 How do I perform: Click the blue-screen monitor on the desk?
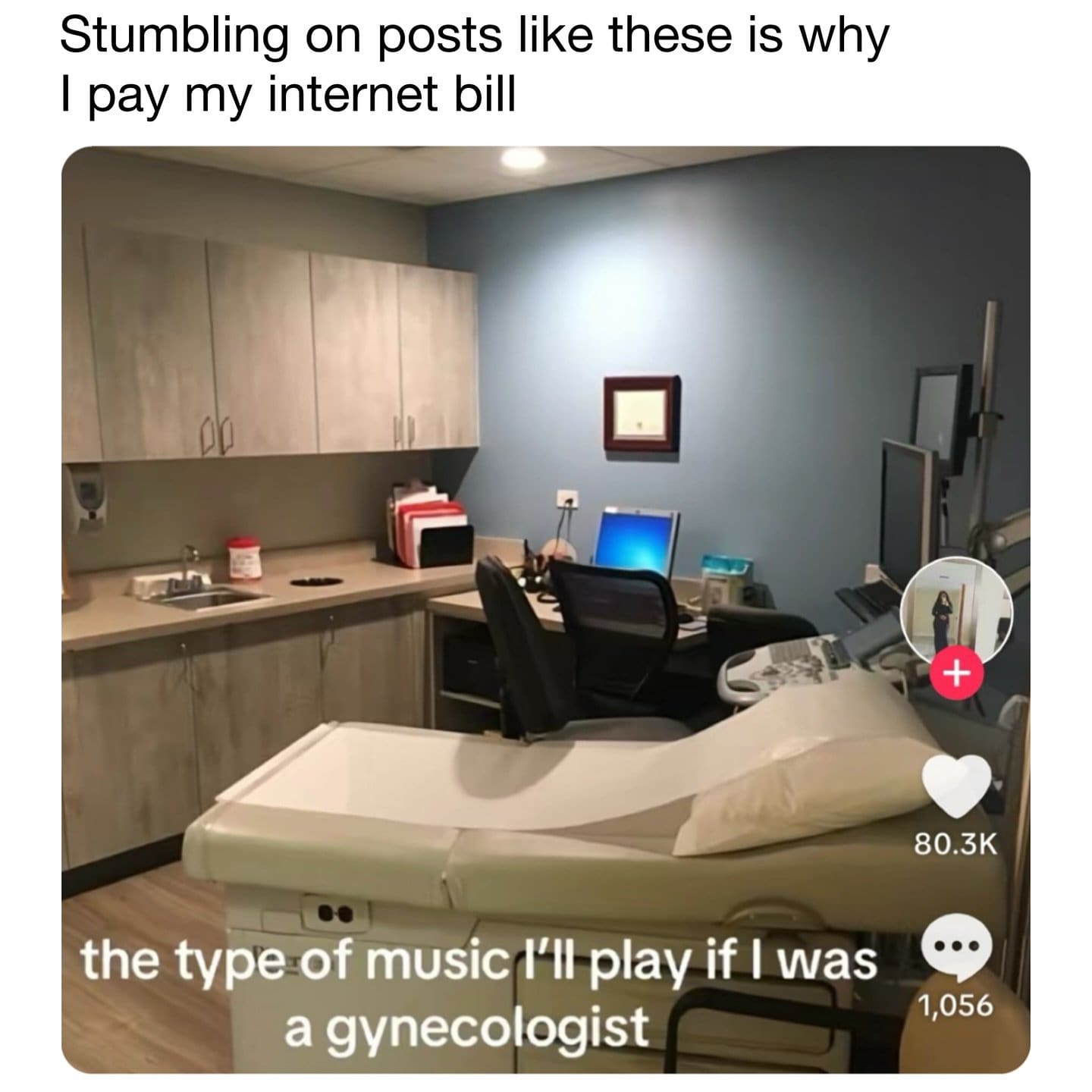tap(635, 541)
